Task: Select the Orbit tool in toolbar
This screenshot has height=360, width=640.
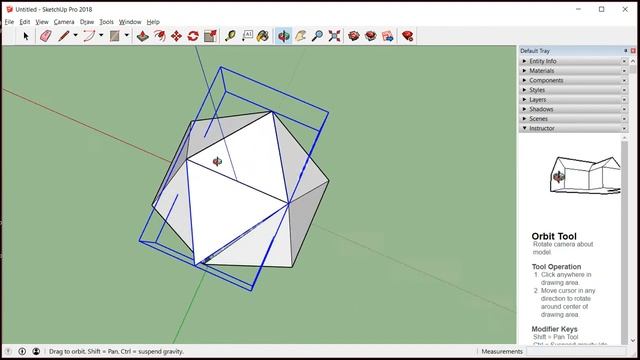Action: (284, 36)
